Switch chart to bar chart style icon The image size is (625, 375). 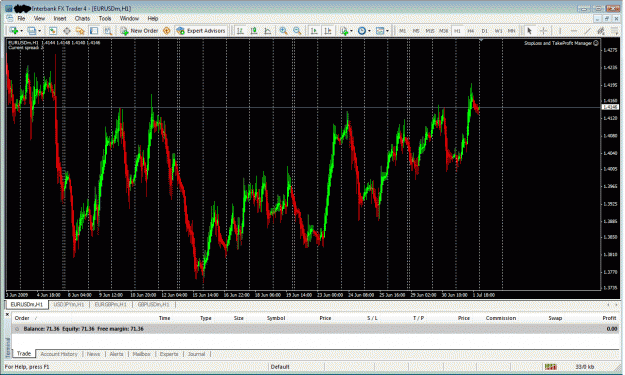240,31
